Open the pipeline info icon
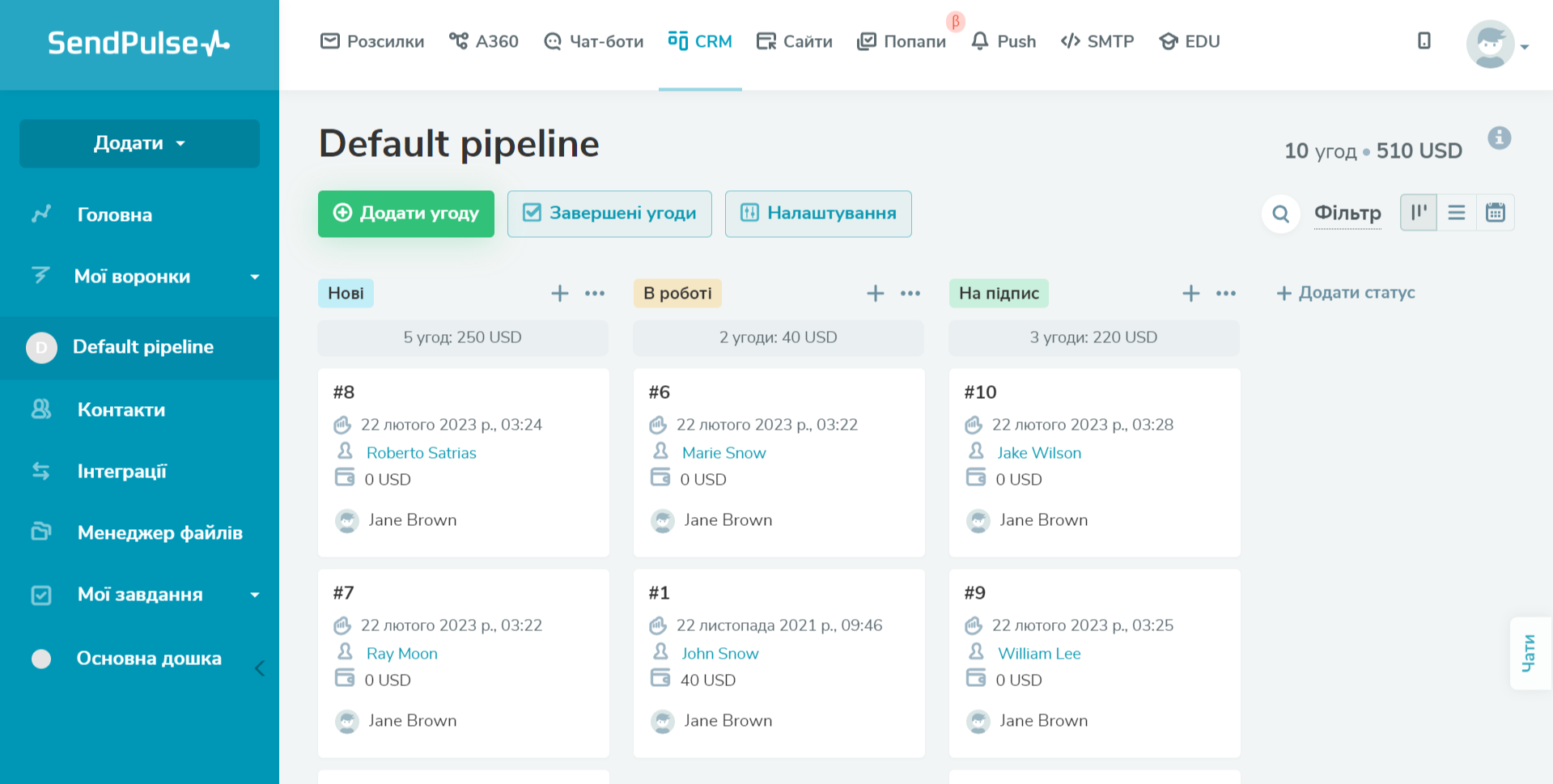1553x784 pixels. point(1499,138)
